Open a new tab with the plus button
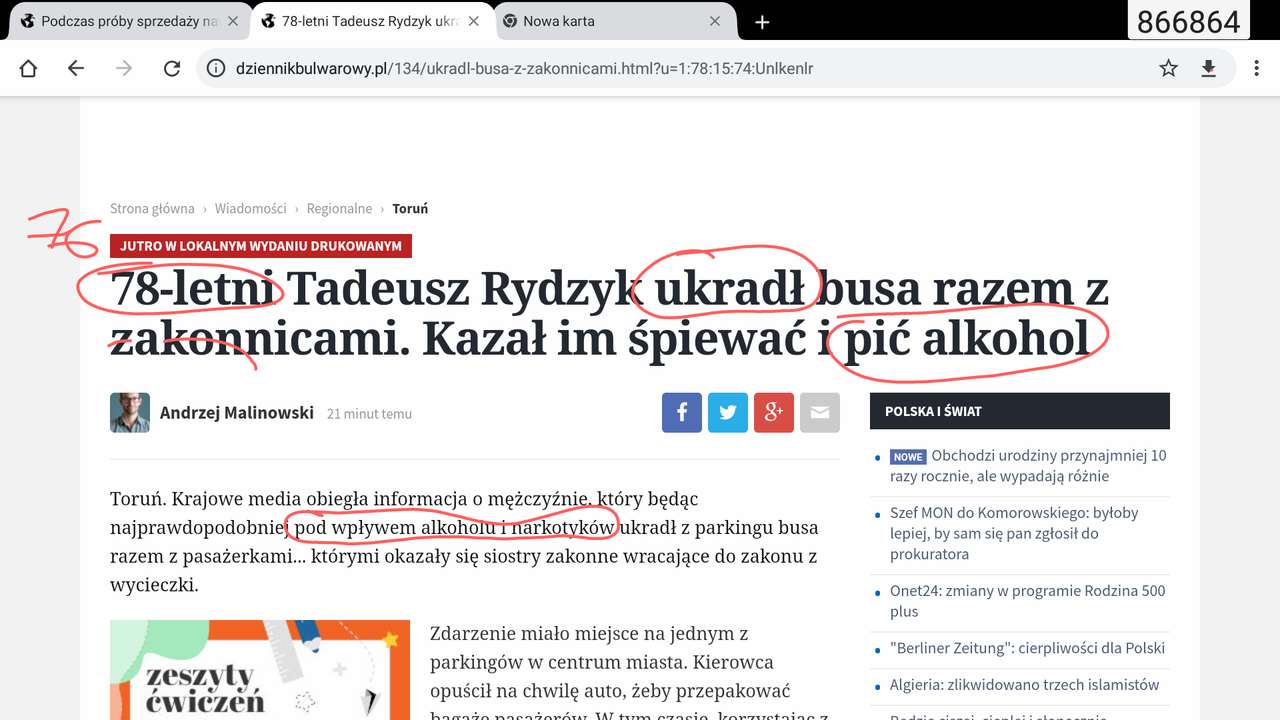 click(x=762, y=21)
